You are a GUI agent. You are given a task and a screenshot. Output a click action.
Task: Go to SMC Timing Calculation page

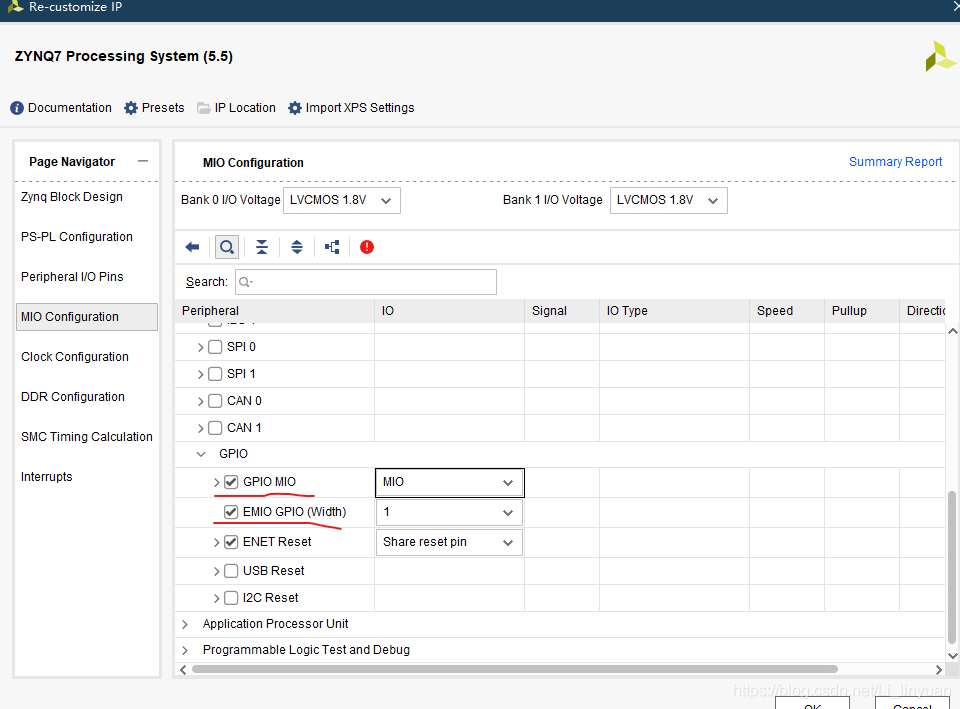coord(87,437)
